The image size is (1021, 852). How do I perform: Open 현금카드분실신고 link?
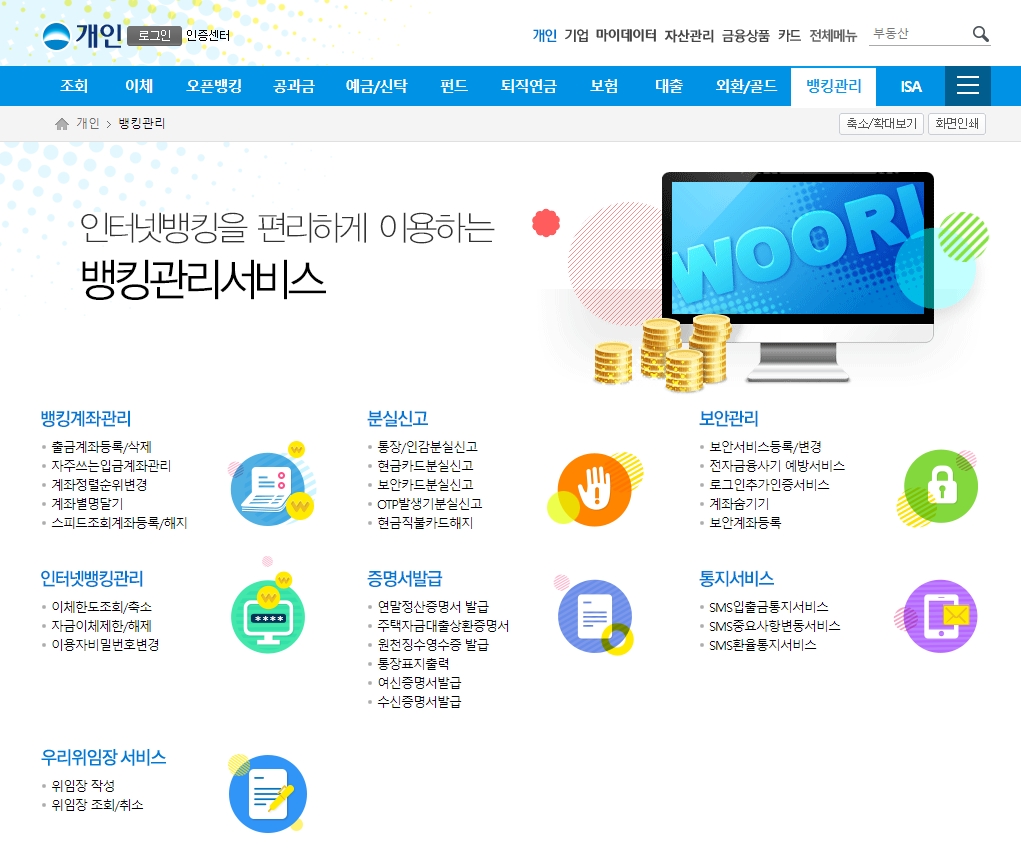(x=425, y=466)
